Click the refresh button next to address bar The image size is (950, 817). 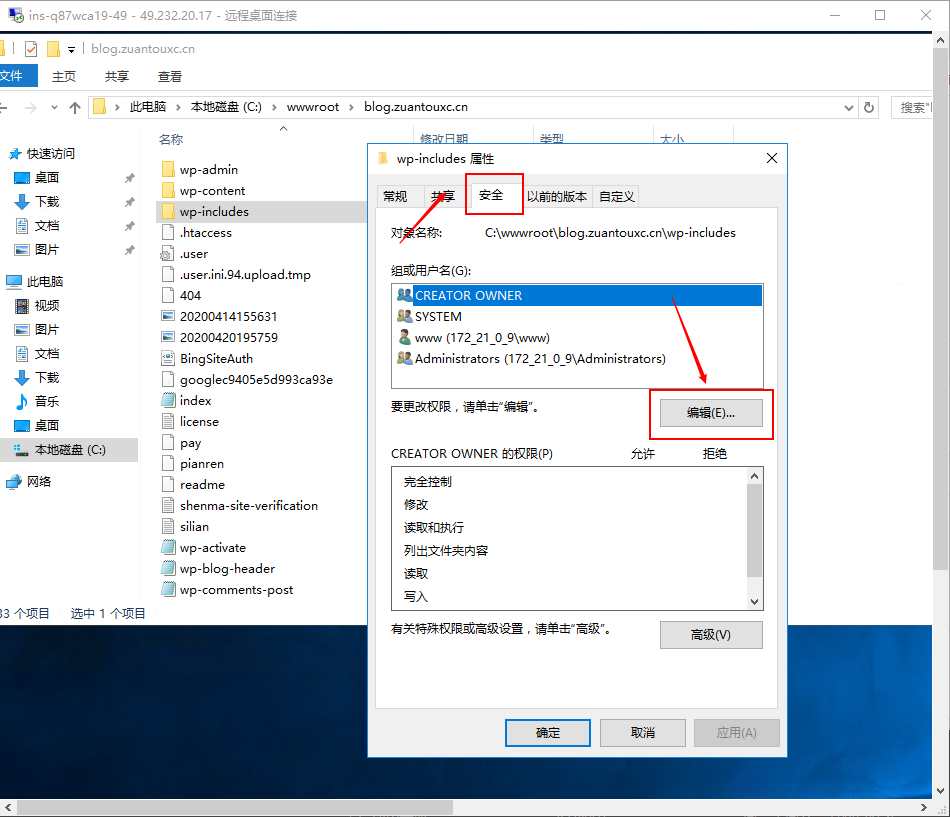point(869,107)
